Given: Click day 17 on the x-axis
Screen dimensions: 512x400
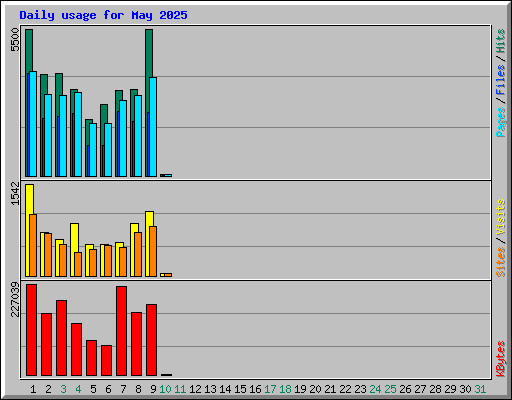Looking at the screenshot, I should point(270,389).
